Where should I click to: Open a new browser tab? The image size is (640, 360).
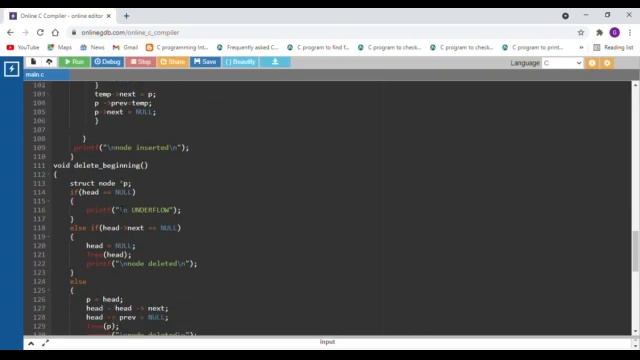click(x=127, y=16)
